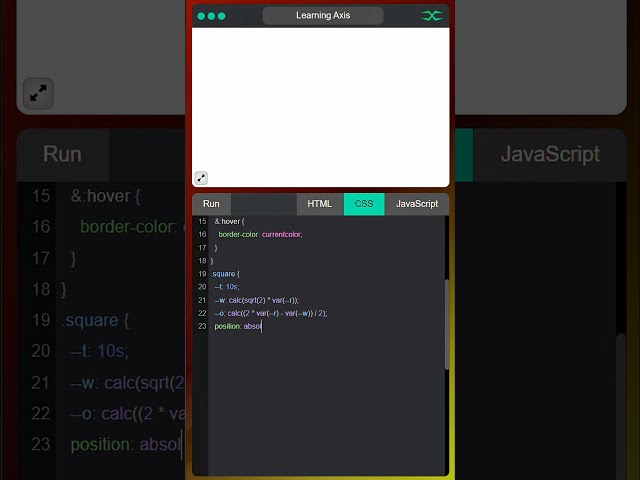Click the first green window dot
This screenshot has height=480, width=640.
201,16
